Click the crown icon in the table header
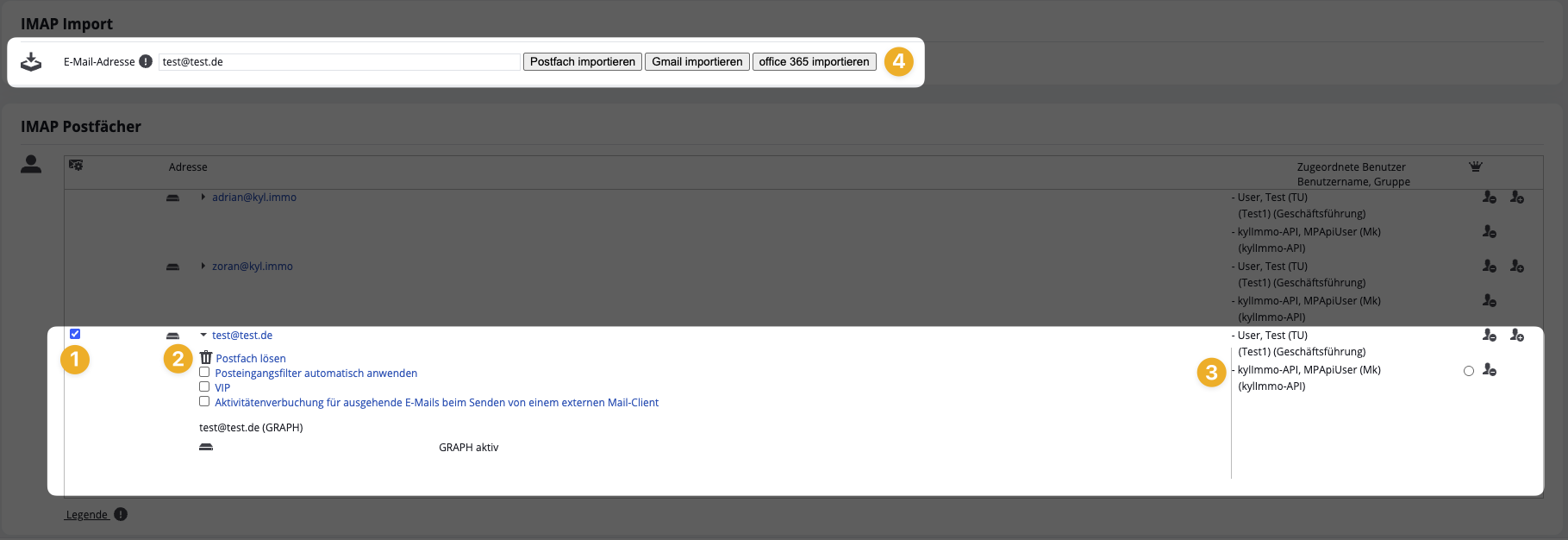This screenshot has height=540, width=1568. click(1476, 166)
